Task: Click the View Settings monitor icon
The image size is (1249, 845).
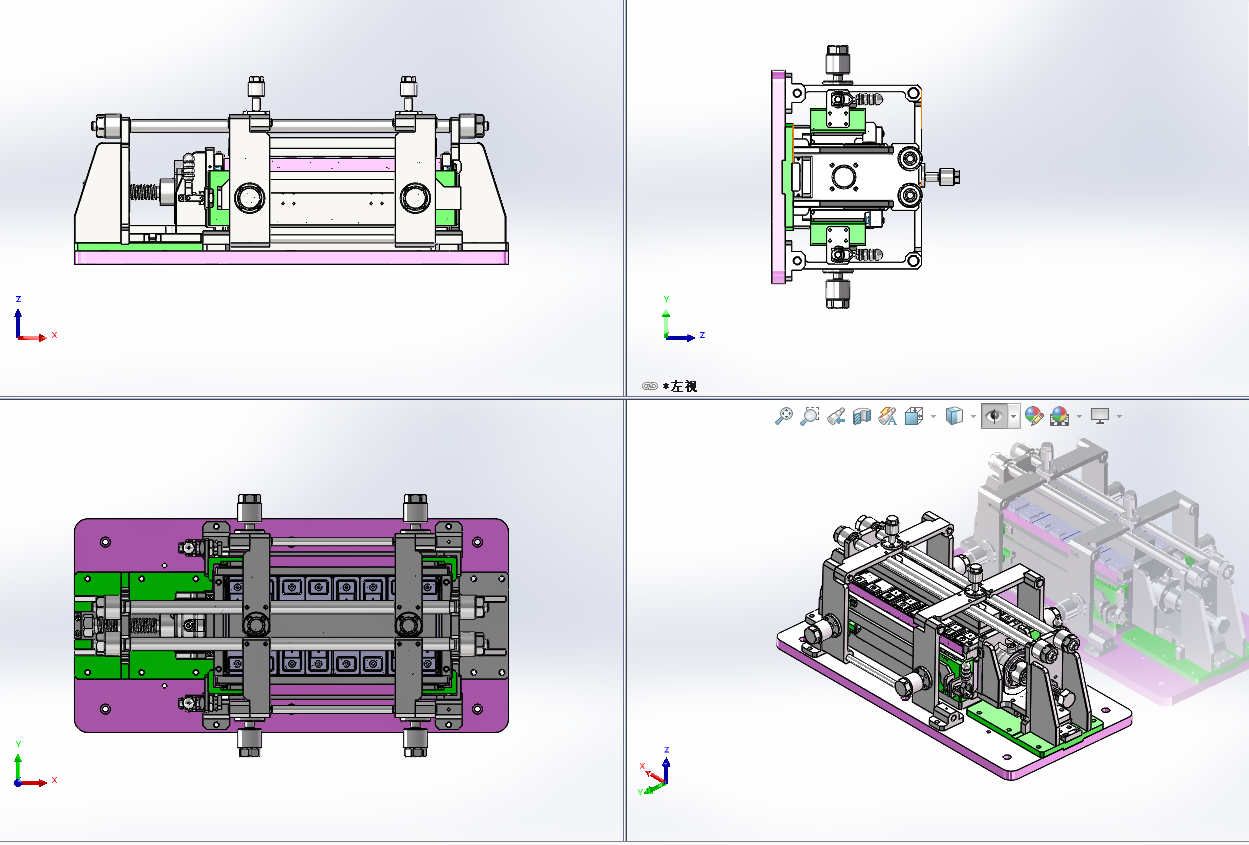Action: click(1101, 416)
